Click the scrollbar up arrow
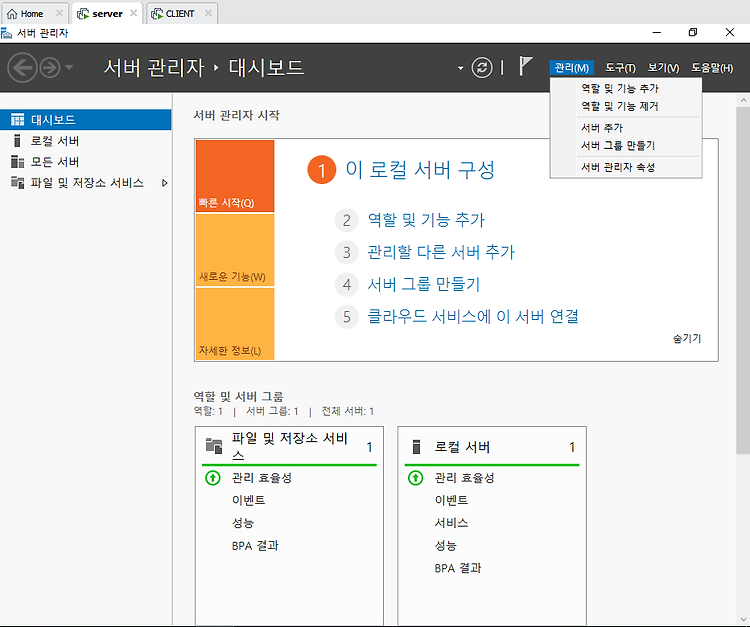 (x=743, y=100)
